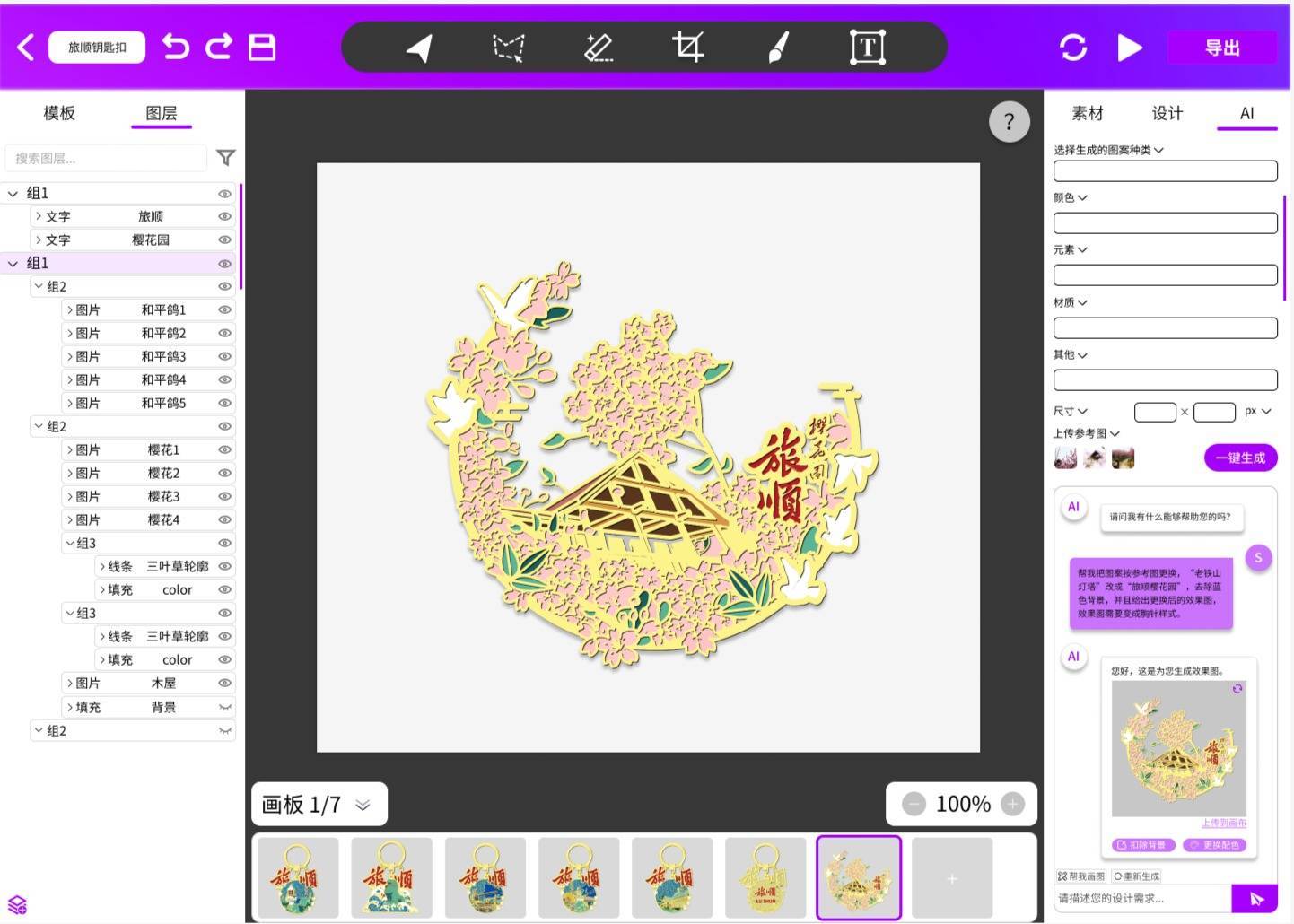The width and height of the screenshot is (1294, 924).
Task: Select the eraser tool
Action: [x=599, y=48]
